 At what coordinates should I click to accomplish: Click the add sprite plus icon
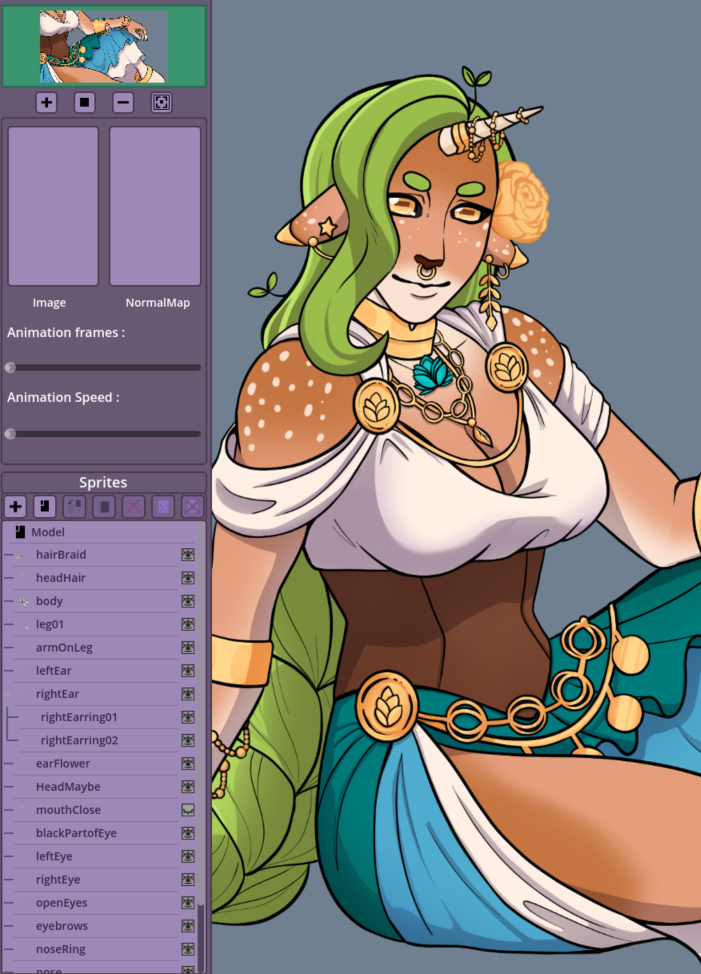[15, 507]
